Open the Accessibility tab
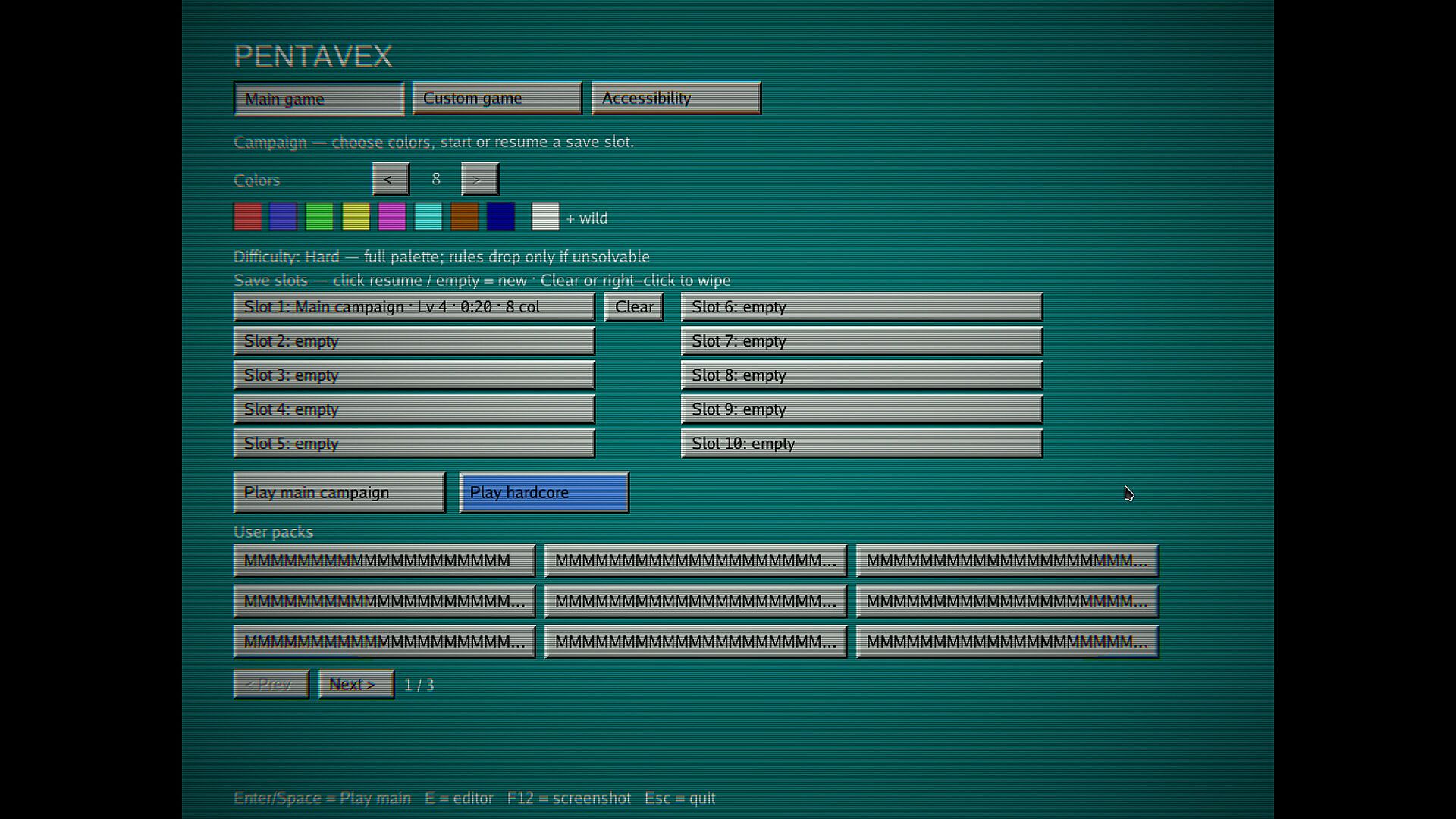Screen dimensions: 1456x819 click(x=676, y=99)
